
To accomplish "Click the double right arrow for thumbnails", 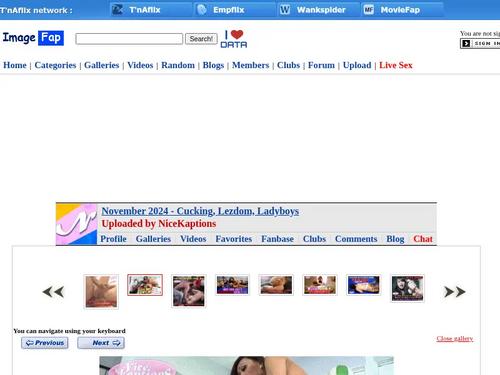I will [x=455, y=292].
